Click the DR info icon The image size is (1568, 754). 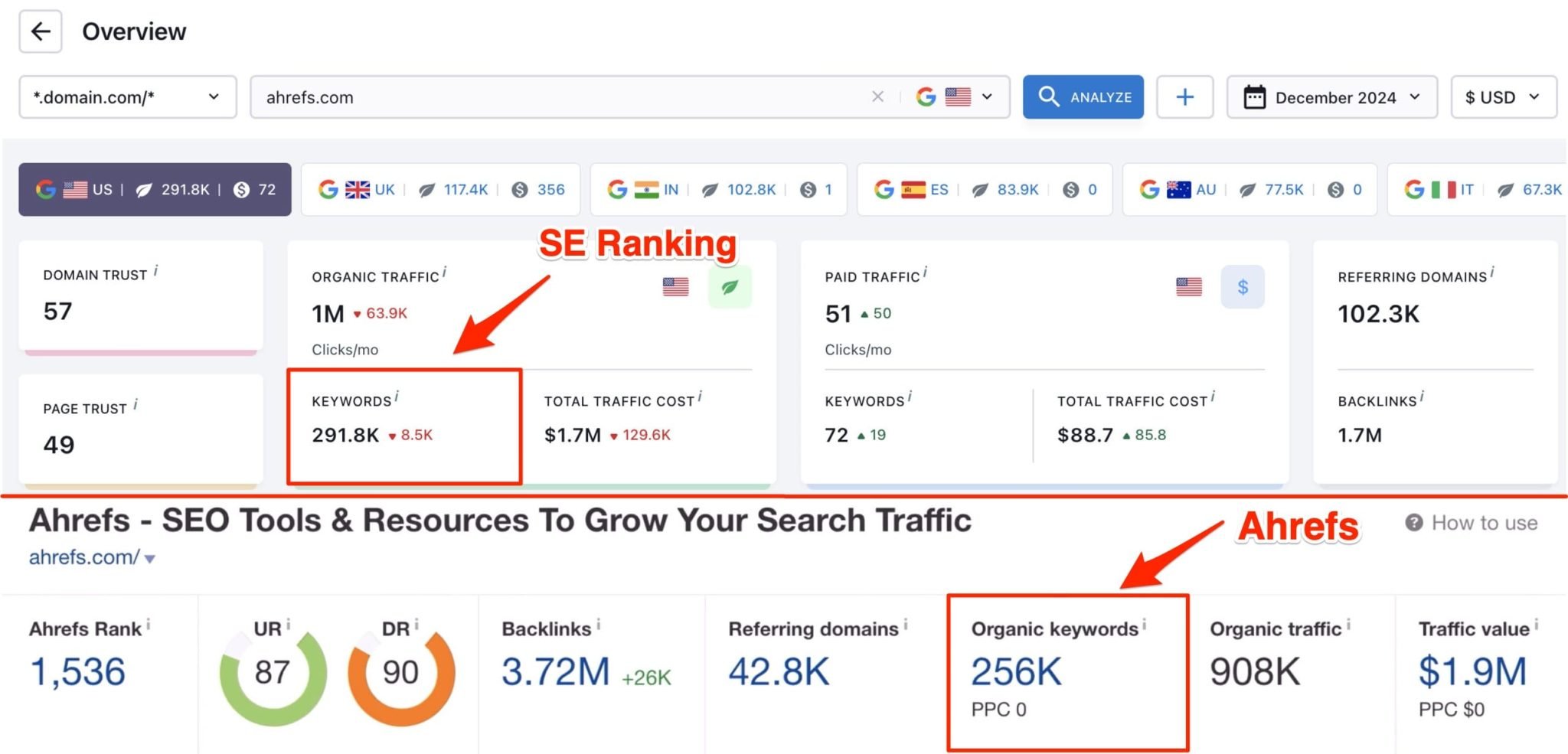click(416, 625)
